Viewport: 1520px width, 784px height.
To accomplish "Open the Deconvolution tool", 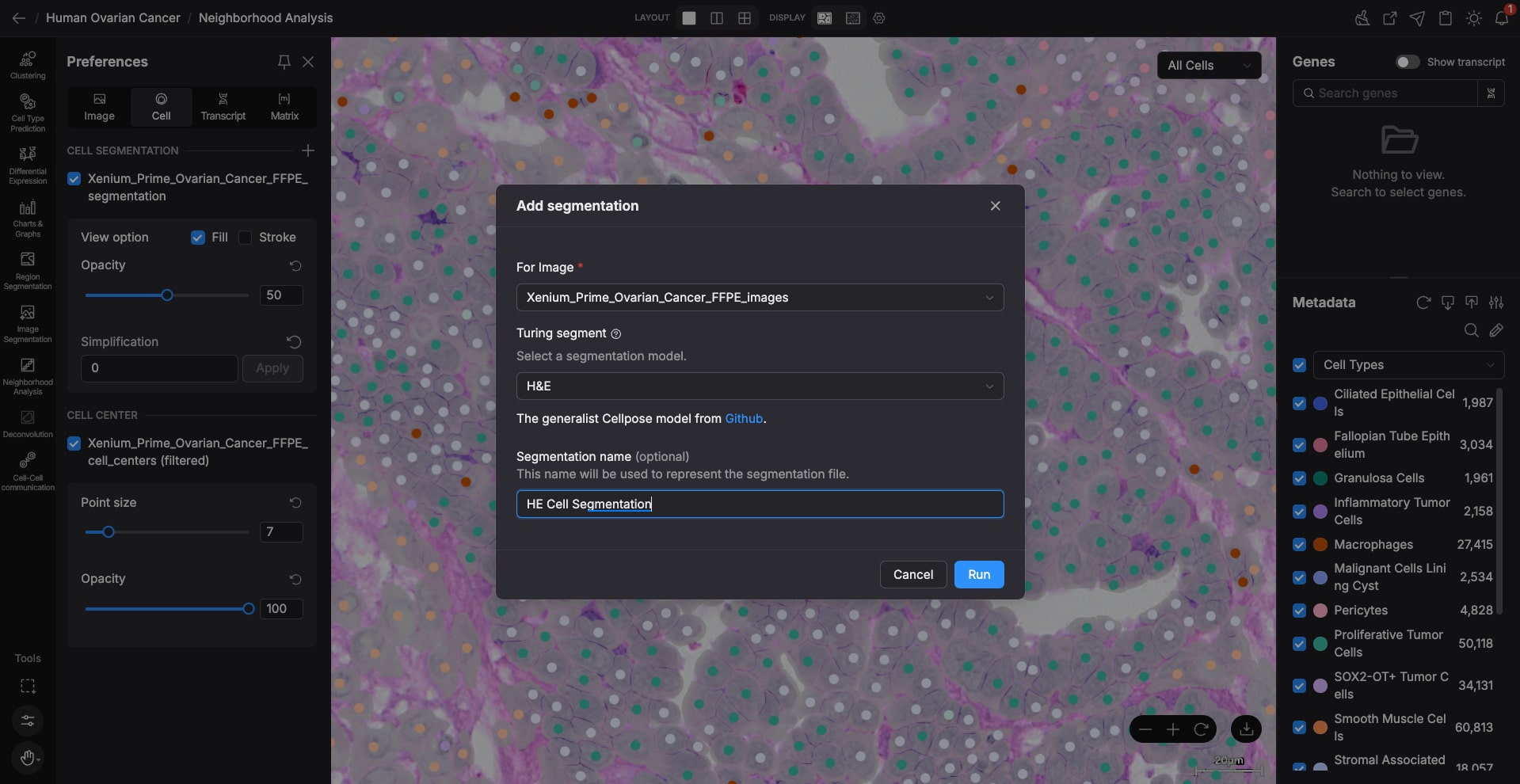I will pyautogui.click(x=28, y=423).
